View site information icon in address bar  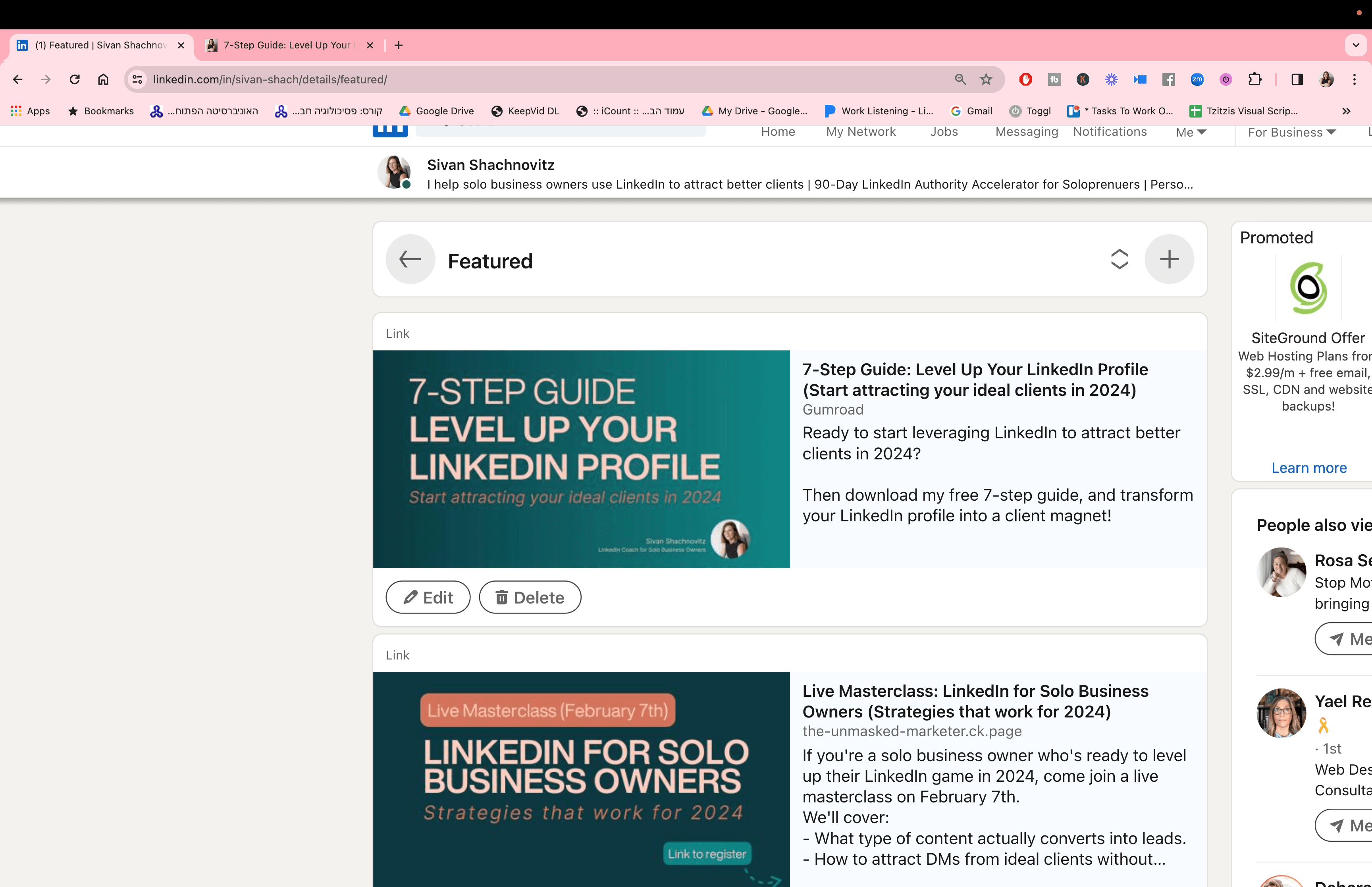tap(138, 79)
